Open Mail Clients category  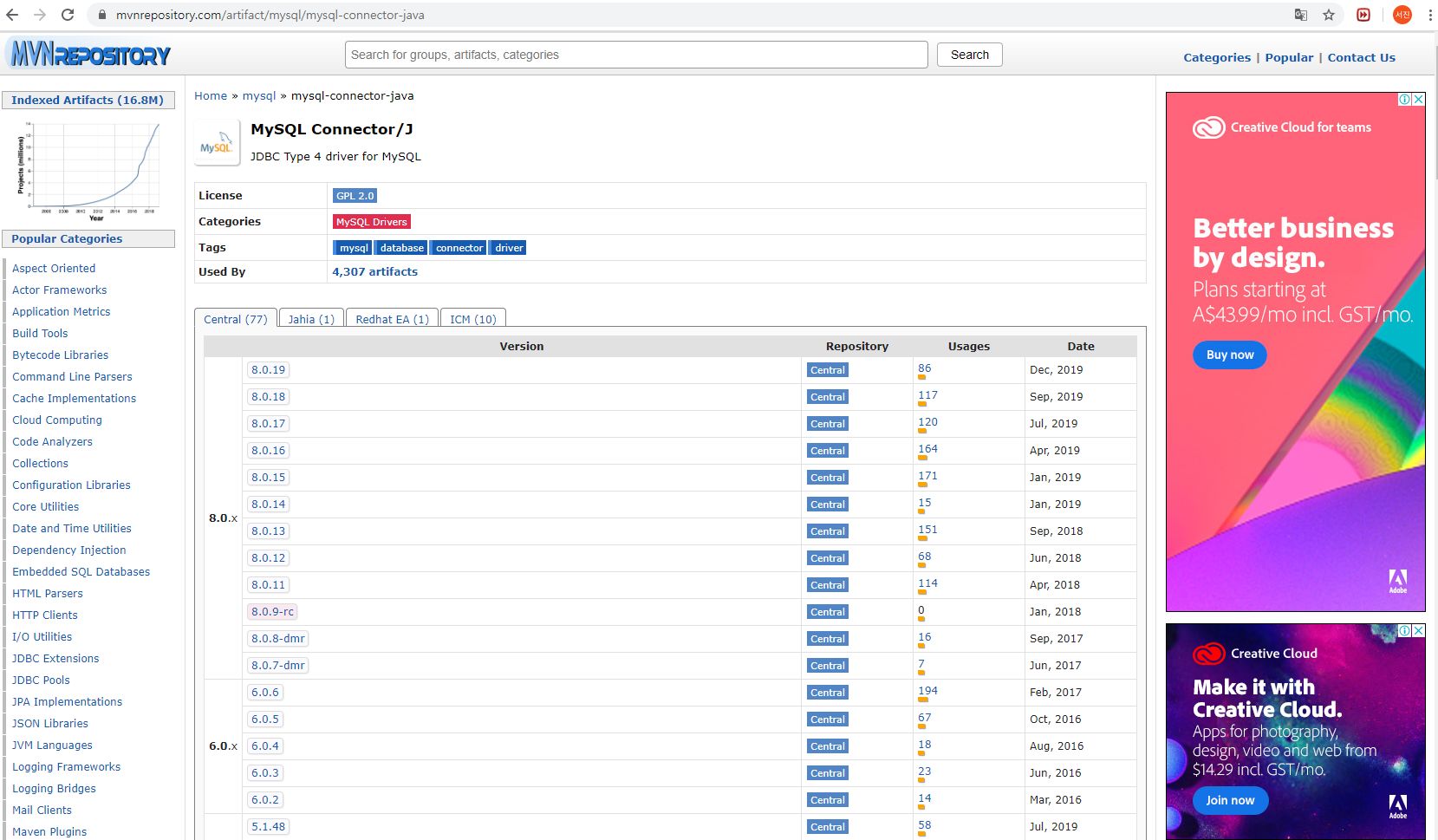(42, 810)
